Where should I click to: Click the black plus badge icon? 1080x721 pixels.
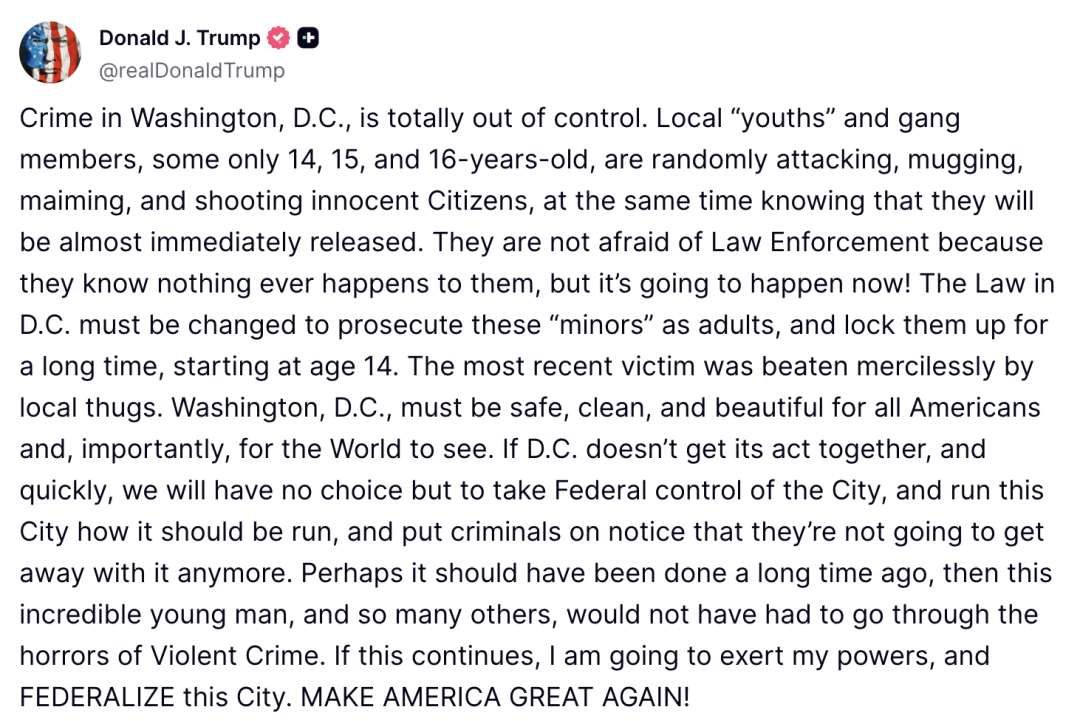click(308, 38)
